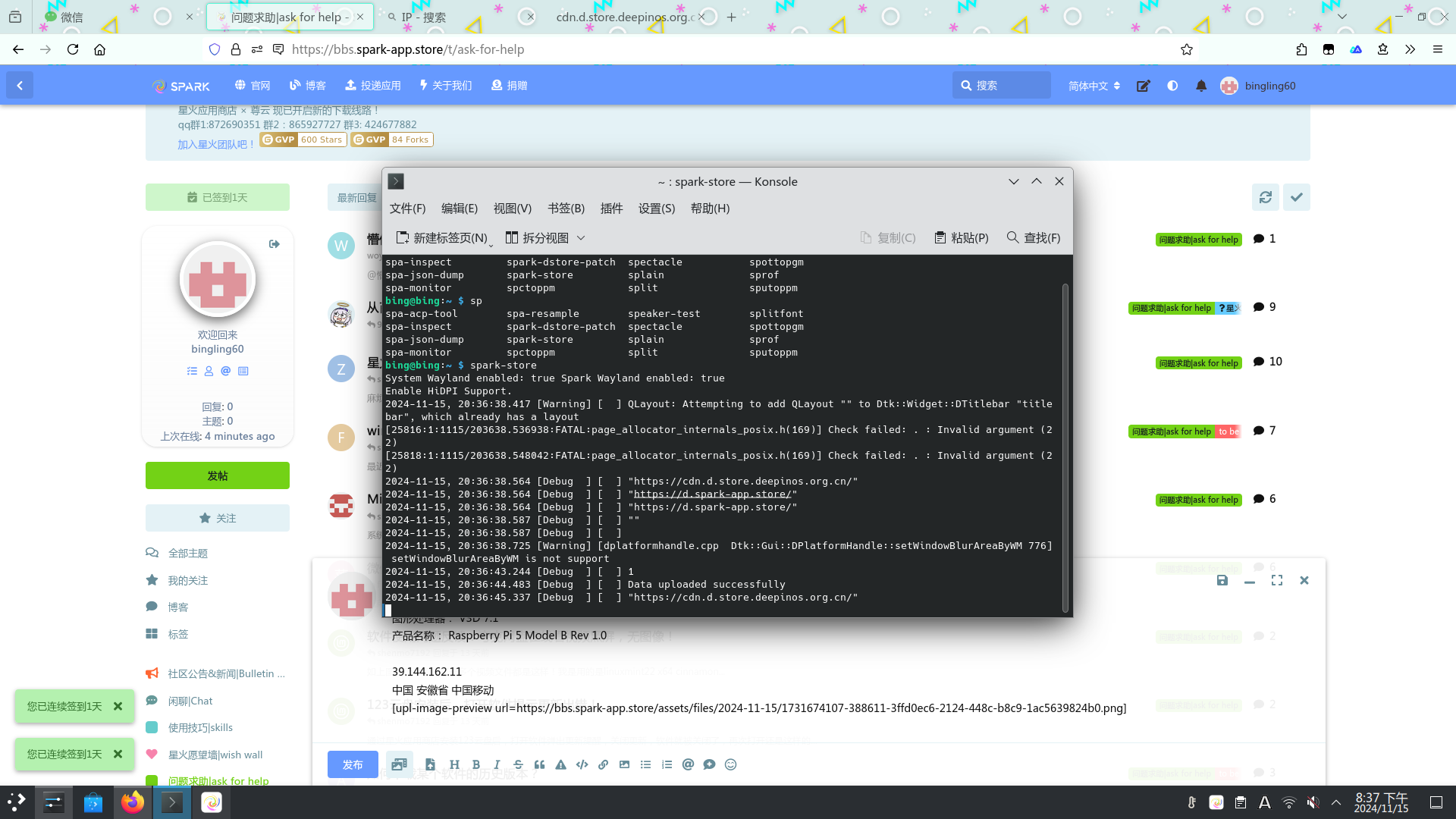Open 视图(V) menu in Konsole
The image size is (1456, 819).
tap(513, 209)
